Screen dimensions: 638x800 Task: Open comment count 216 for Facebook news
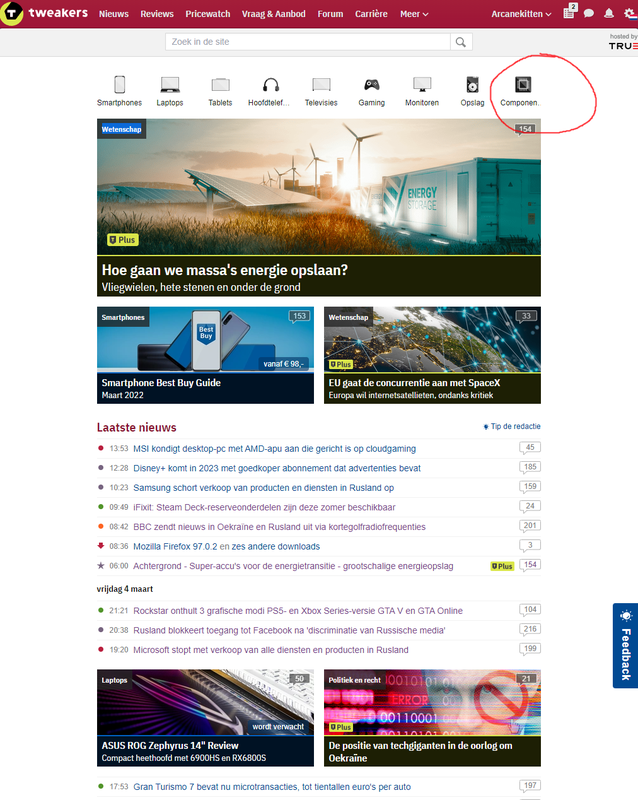[x=530, y=629]
